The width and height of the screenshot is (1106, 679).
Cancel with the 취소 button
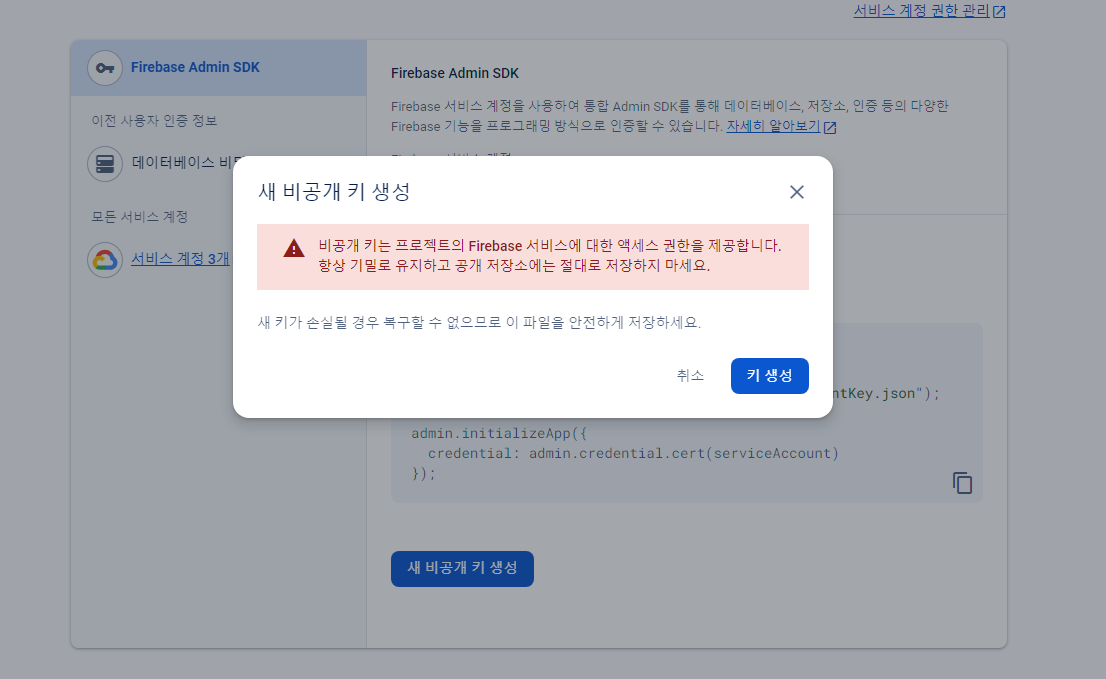[690, 376]
